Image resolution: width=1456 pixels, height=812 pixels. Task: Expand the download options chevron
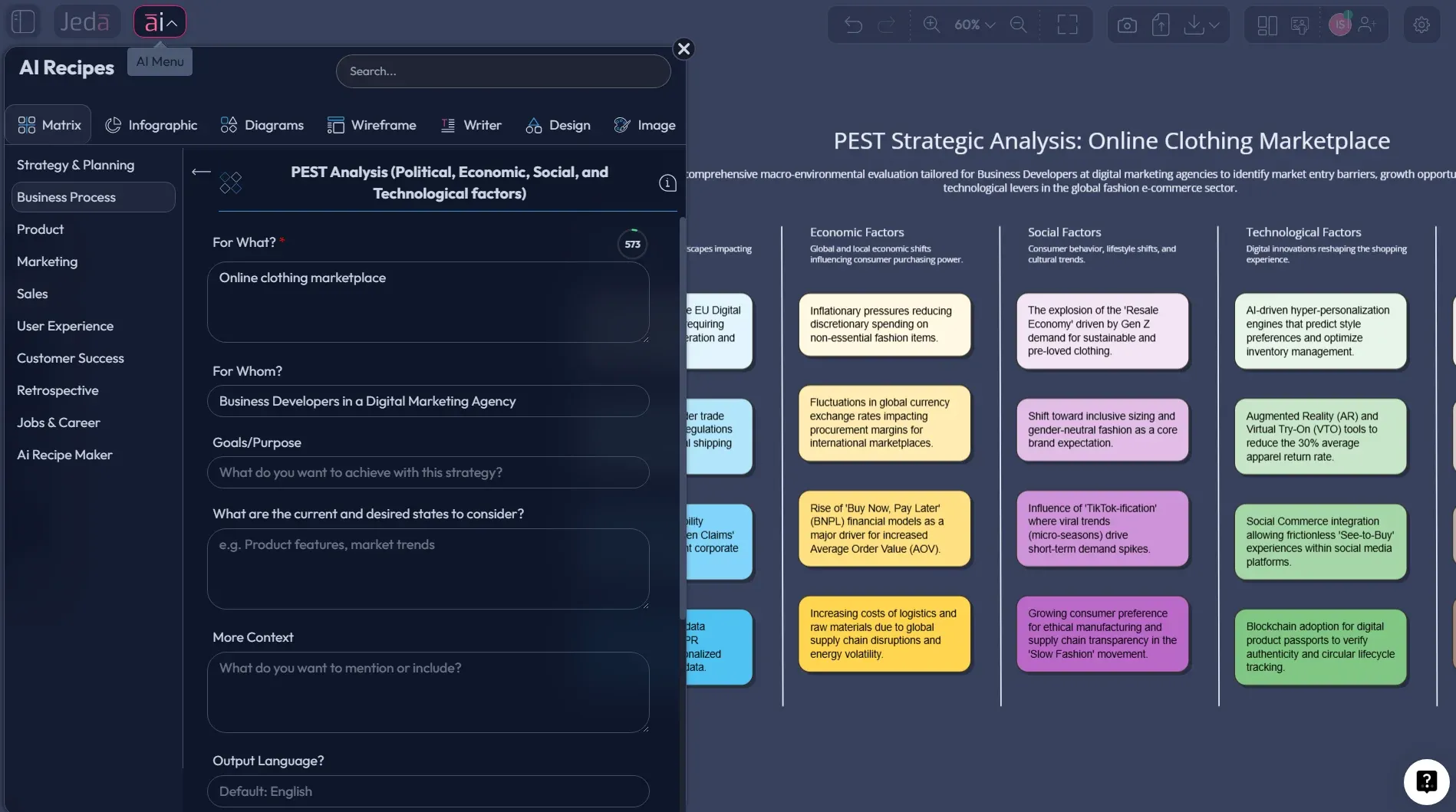click(x=1214, y=24)
